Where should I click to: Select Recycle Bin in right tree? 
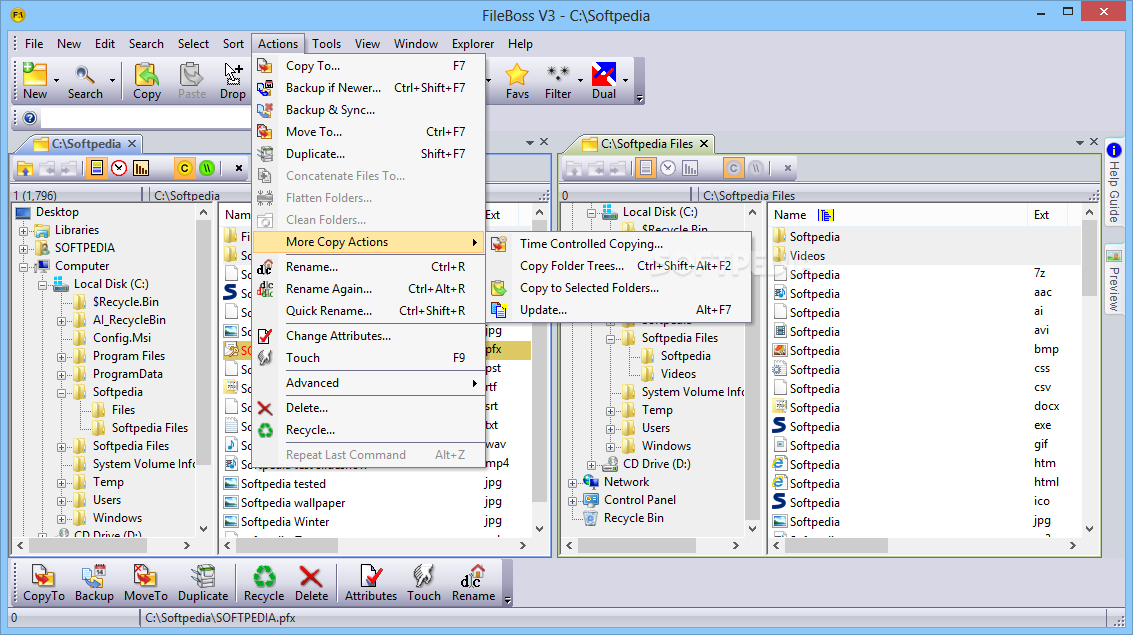pos(634,518)
